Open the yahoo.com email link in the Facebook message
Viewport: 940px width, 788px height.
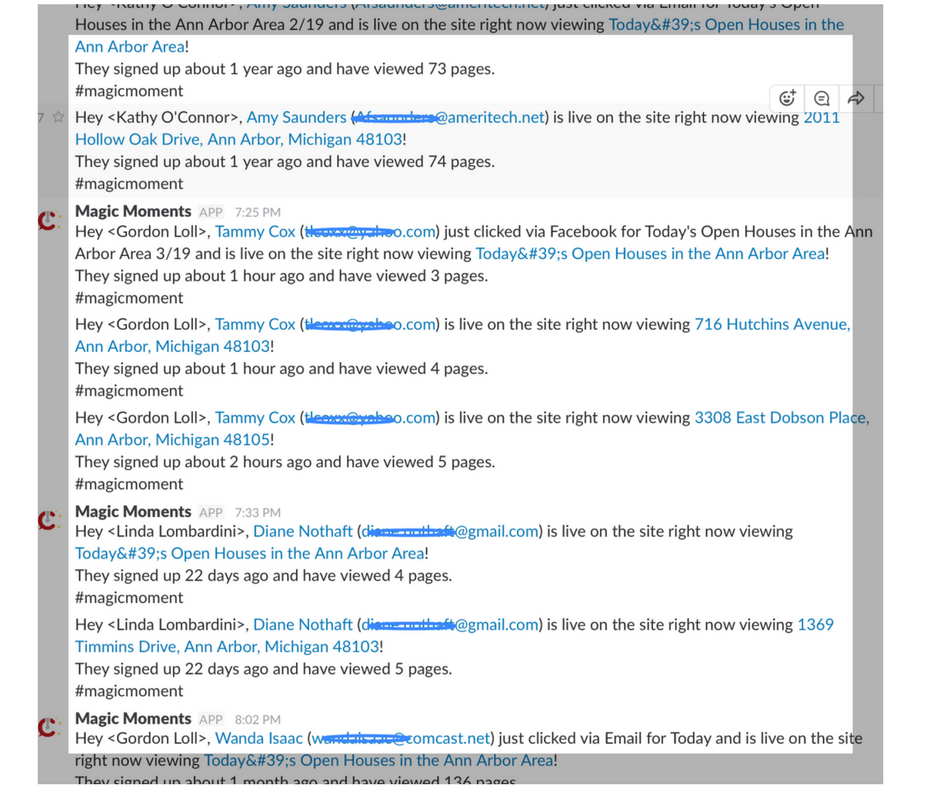point(370,231)
